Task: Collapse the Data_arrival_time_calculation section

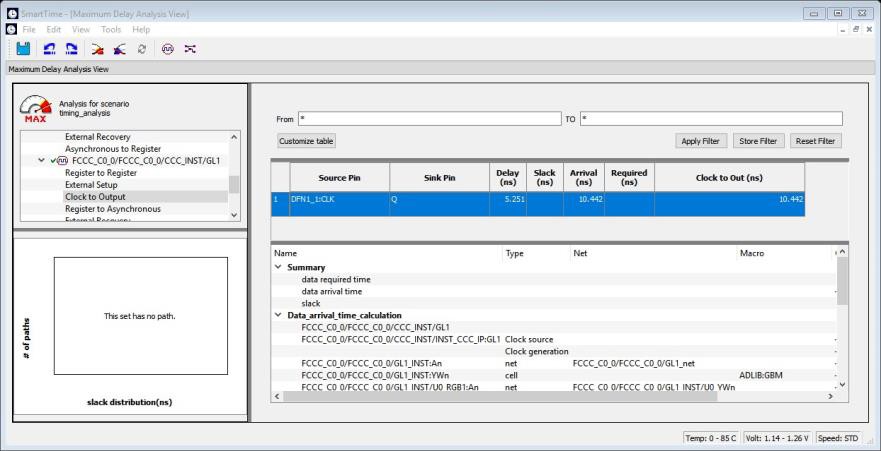Action: [278, 315]
